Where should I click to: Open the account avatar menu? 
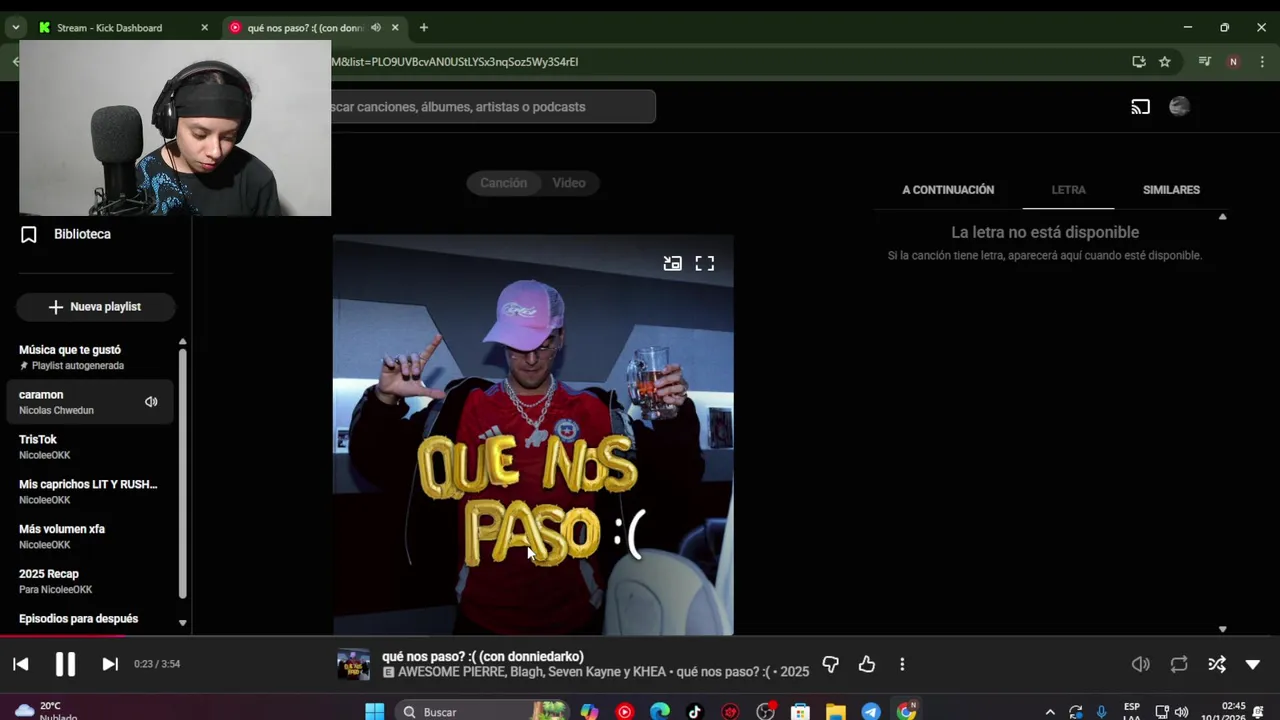tap(1179, 107)
